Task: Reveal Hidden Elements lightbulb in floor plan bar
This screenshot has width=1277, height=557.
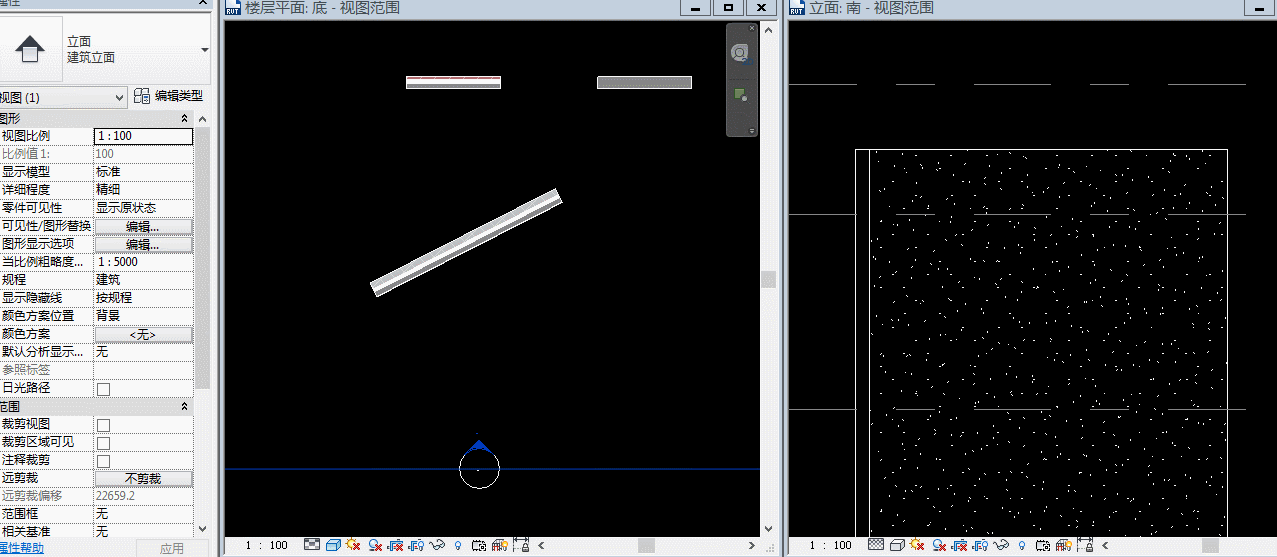Action: click(x=458, y=545)
